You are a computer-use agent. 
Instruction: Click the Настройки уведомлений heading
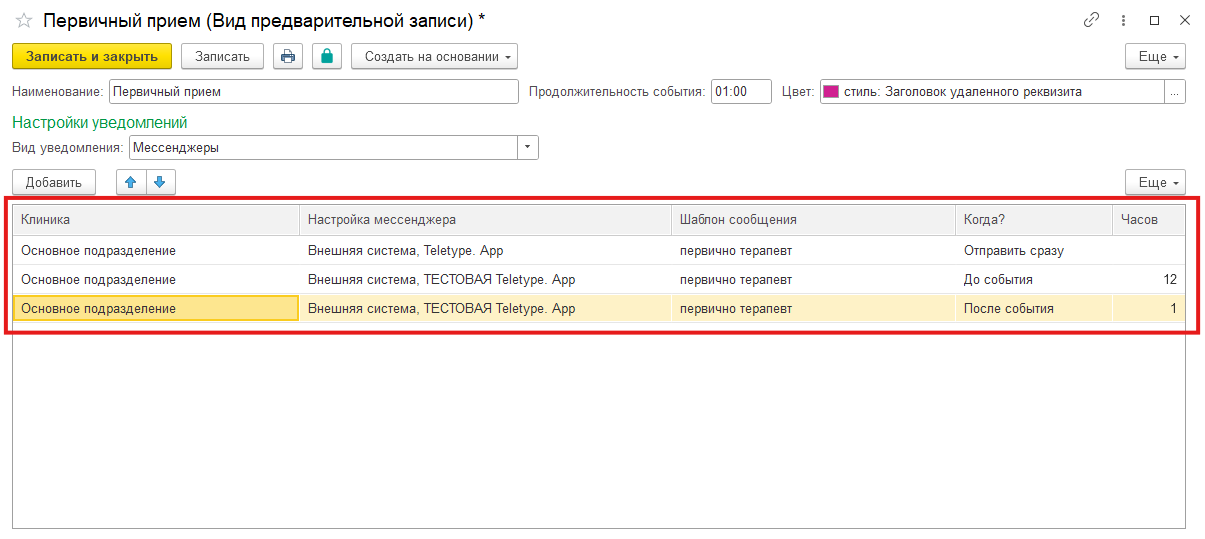point(100,123)
